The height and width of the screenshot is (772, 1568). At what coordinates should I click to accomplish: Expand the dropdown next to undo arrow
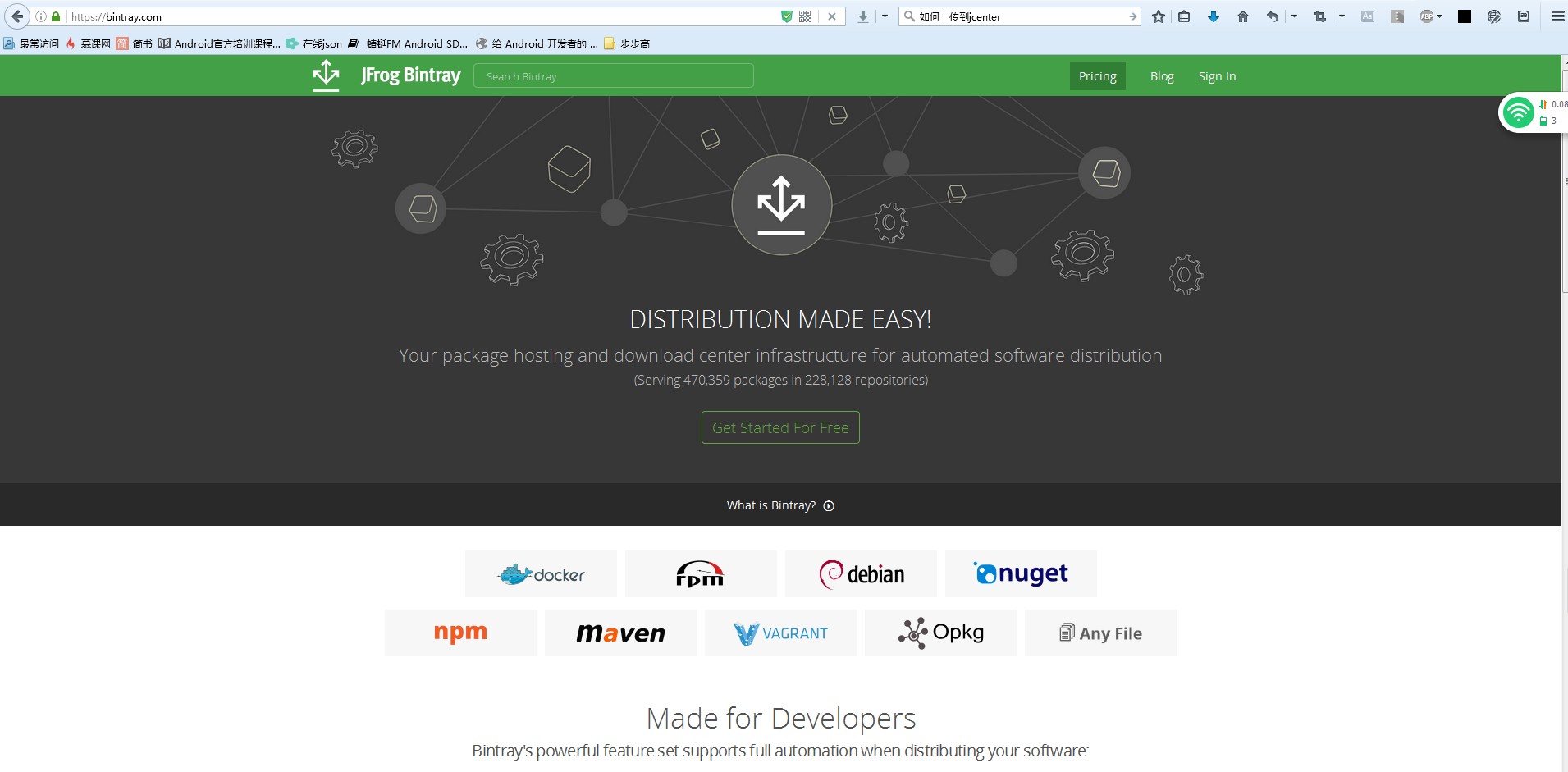[x=1294, y=16]
